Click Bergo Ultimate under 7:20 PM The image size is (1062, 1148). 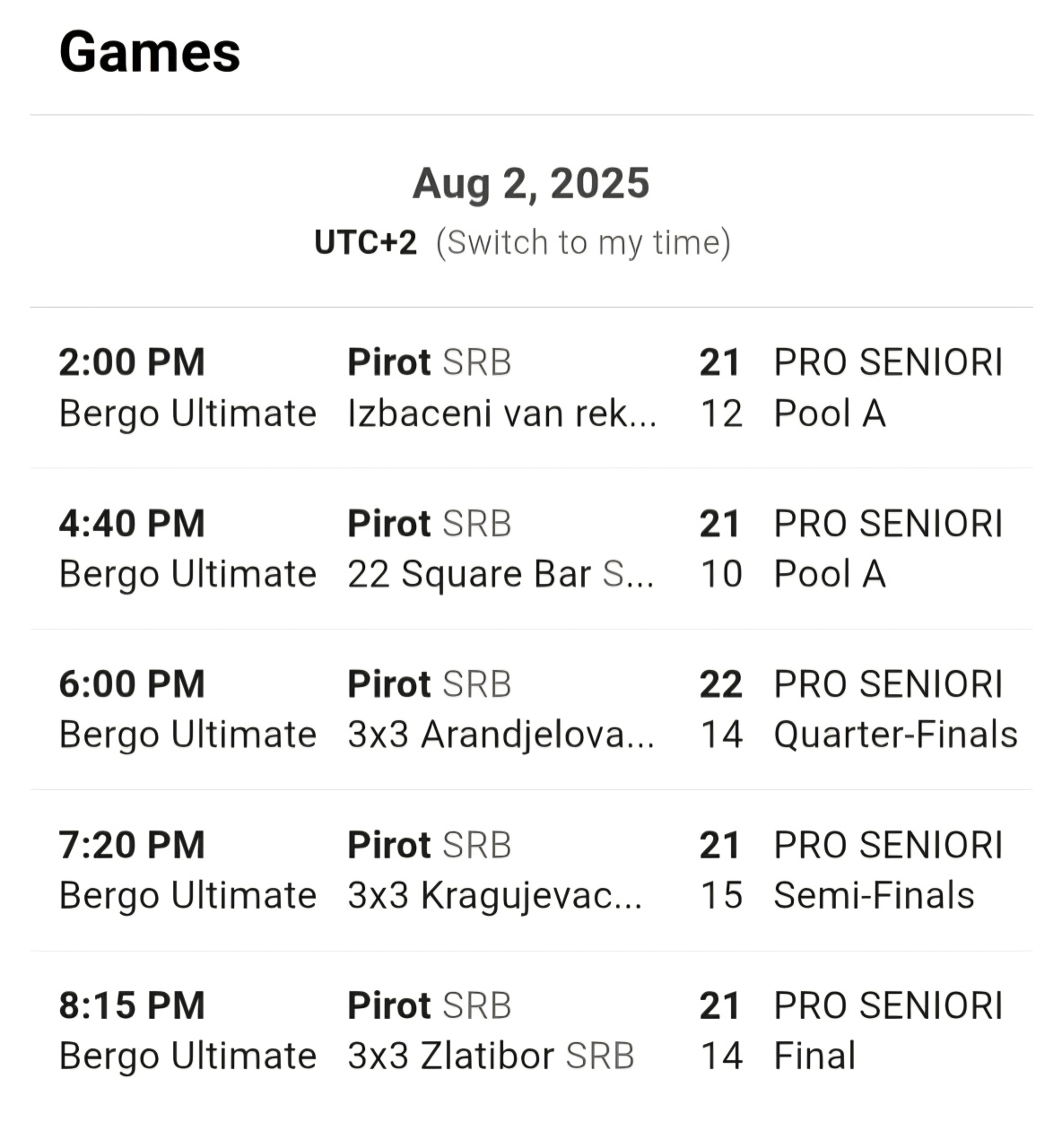pos(187,896)
